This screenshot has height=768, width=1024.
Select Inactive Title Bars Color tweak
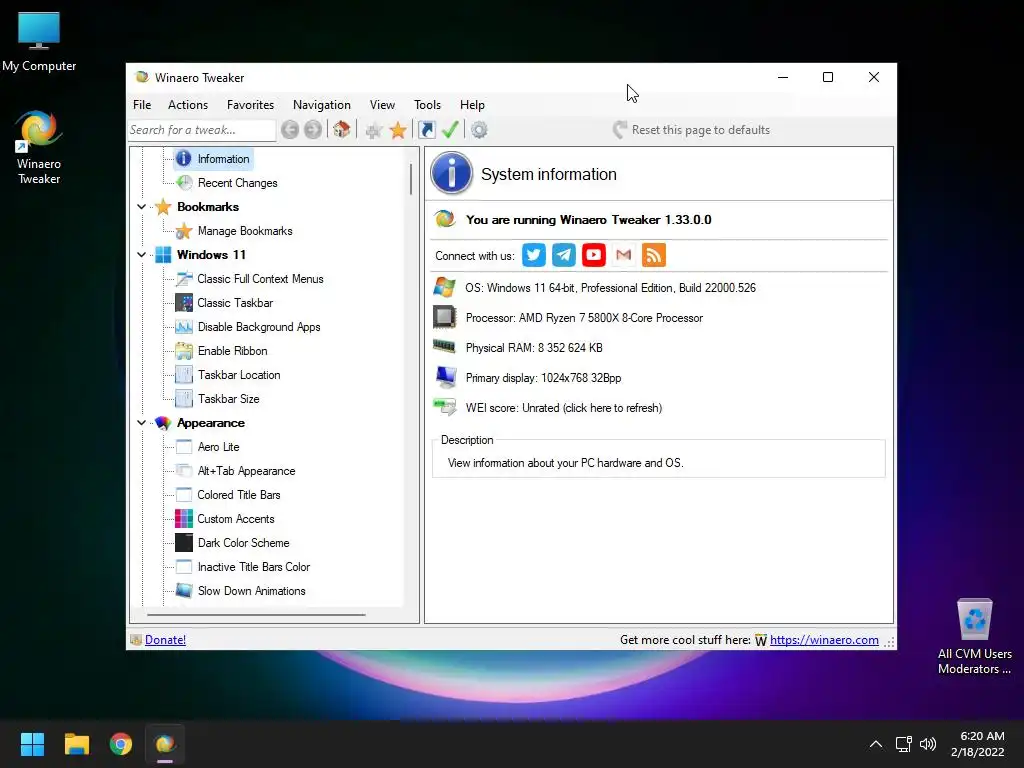click(x=253, y=567)
